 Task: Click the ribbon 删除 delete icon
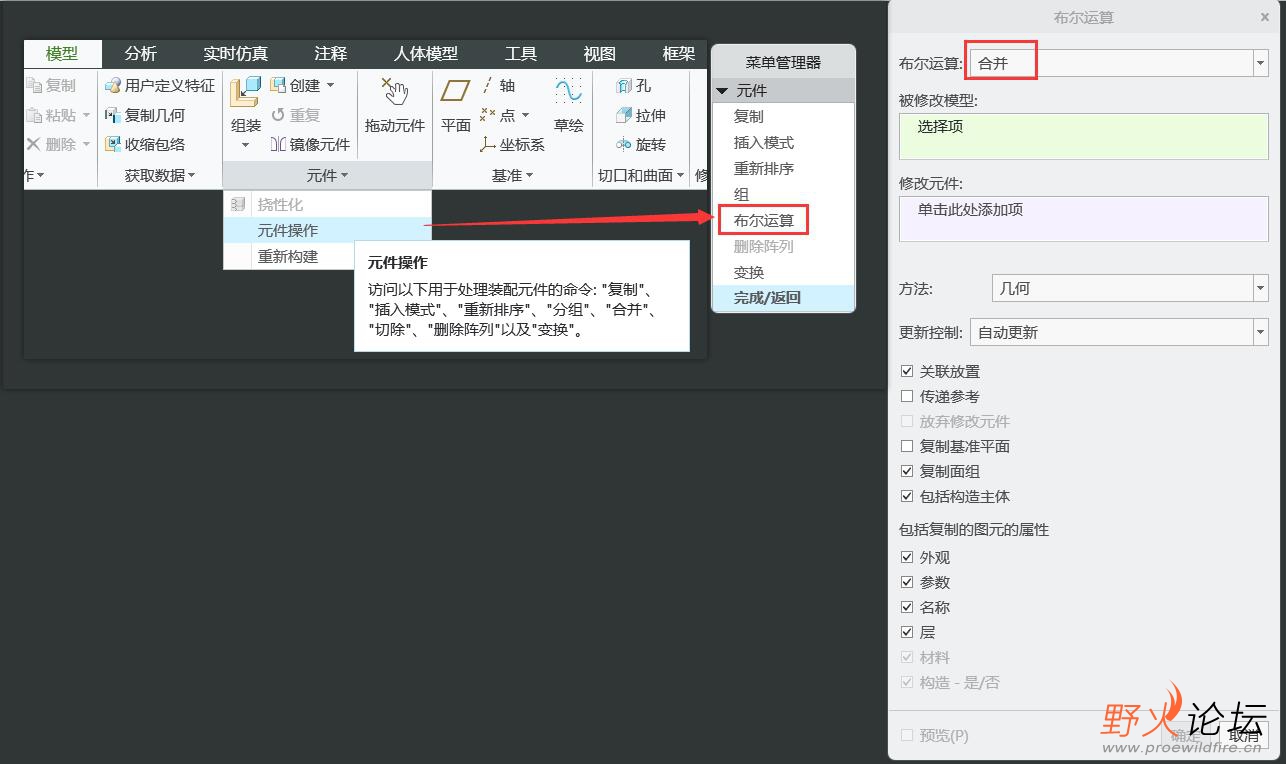point(33,144)
